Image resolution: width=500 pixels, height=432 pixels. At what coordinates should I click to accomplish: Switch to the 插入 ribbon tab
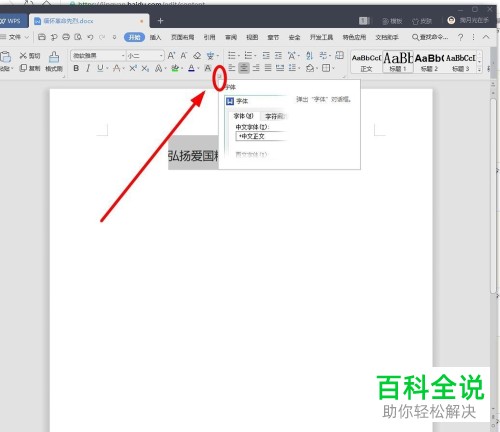(x=155, y=37)
